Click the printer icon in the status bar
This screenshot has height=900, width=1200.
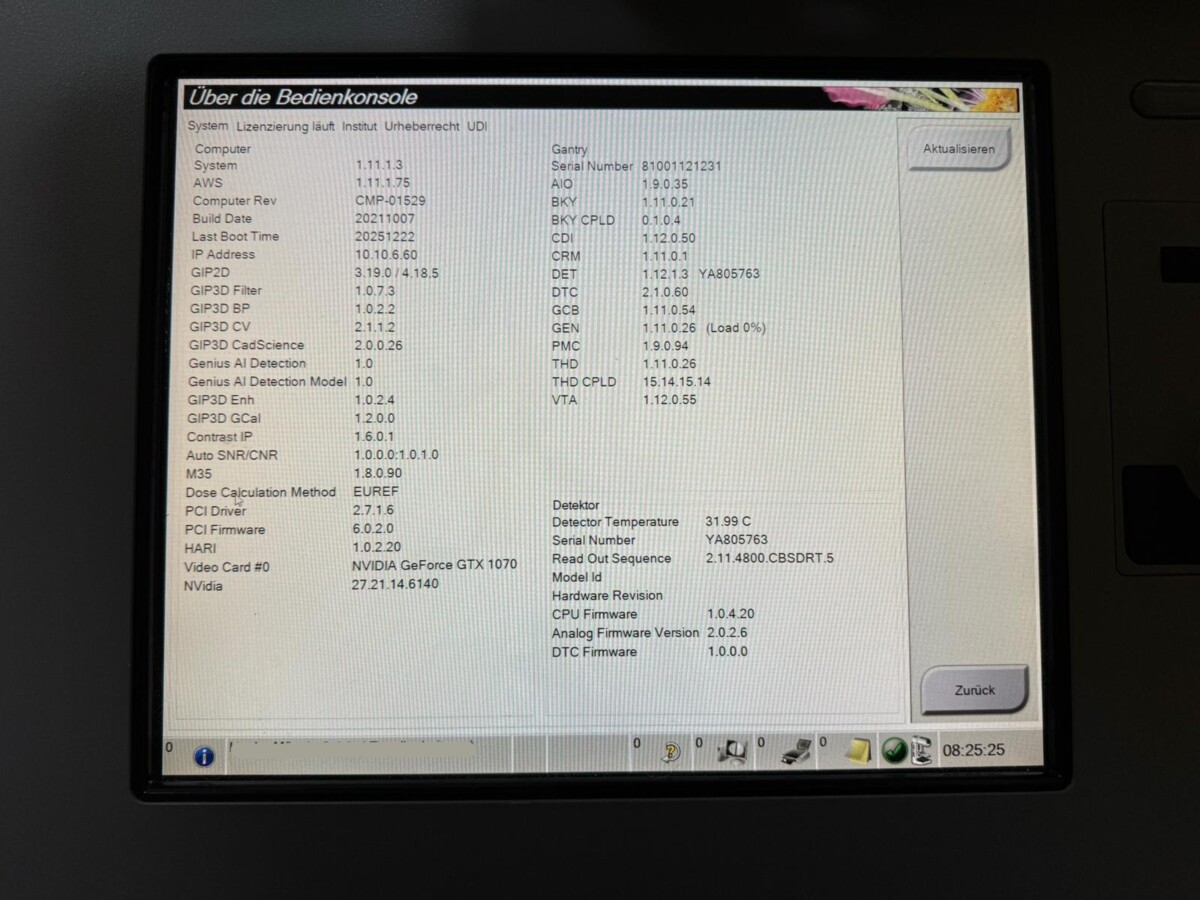point(793,752)
